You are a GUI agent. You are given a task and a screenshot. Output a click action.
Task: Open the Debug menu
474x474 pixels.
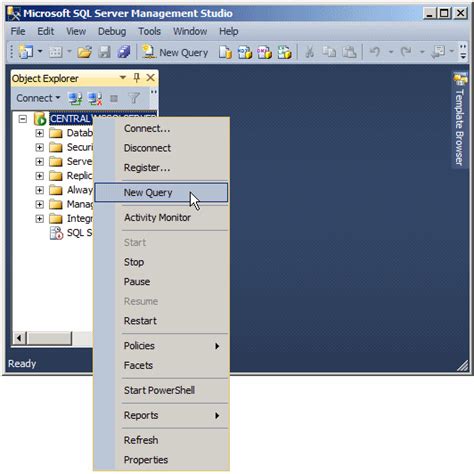[x=112, y=31]
